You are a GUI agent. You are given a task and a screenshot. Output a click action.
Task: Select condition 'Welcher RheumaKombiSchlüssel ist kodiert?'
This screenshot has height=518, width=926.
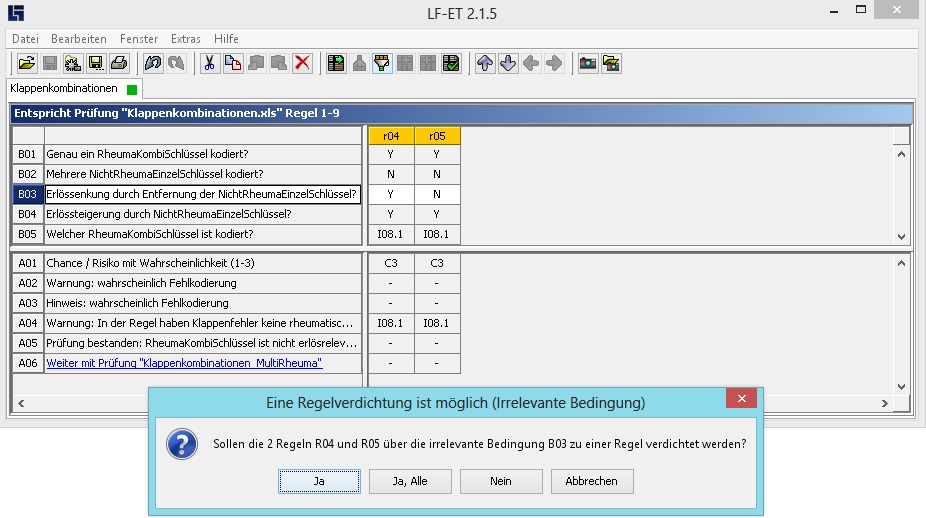click(203, 234)
